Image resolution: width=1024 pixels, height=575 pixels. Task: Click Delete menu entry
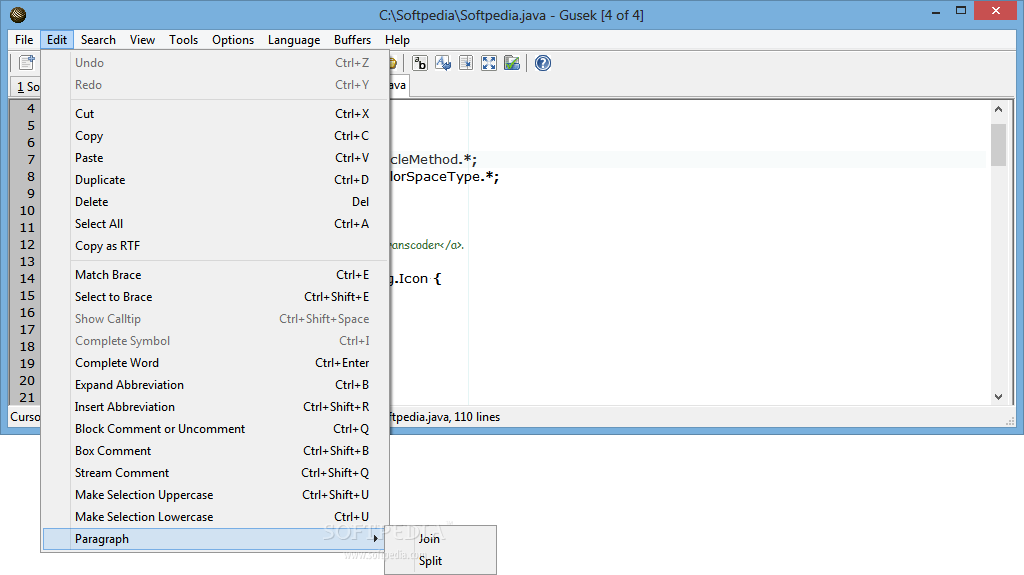(x=216, y=202)
